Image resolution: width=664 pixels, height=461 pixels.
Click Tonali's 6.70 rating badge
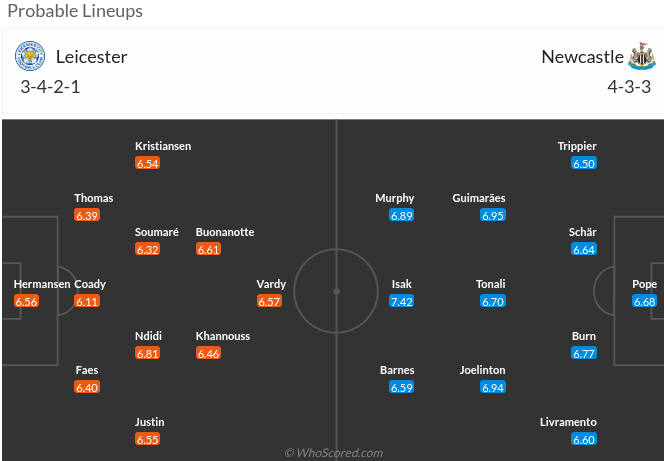(491, 301)
